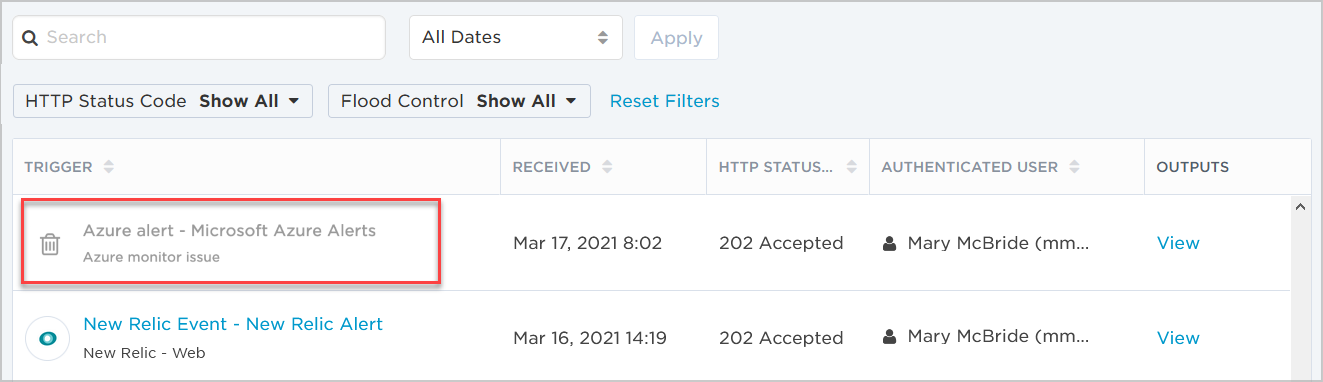Viewport: 1323px width, 382px height.
Task: Expand the HTTP Status Code filter
Action: 163,101
